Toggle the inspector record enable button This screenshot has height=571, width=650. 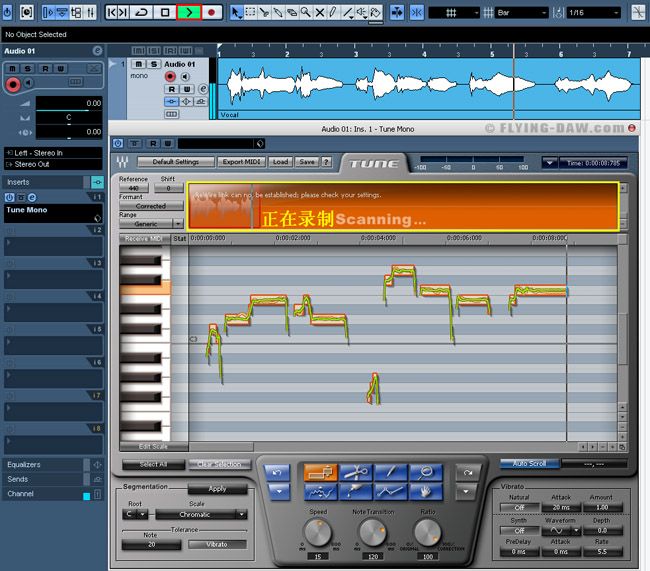13,84
